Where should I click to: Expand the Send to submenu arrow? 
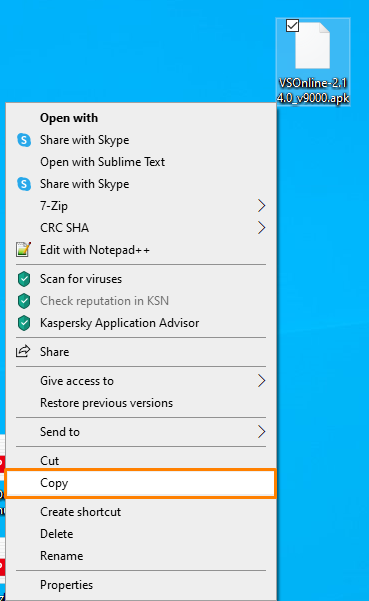[x=261, y=432]
